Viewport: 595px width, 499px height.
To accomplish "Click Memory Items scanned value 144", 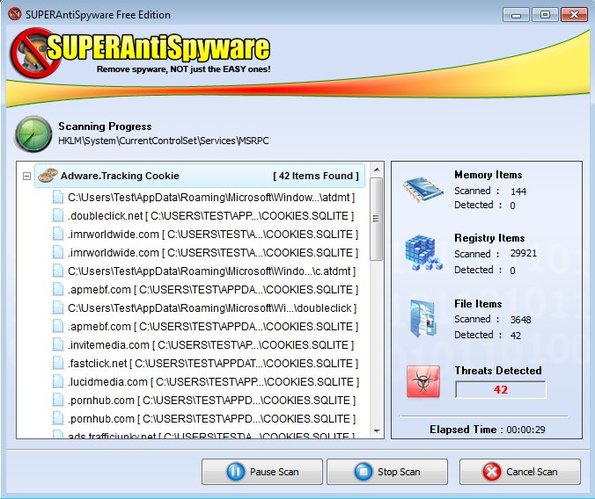I will pyautogui.click(x=518, y=191).
